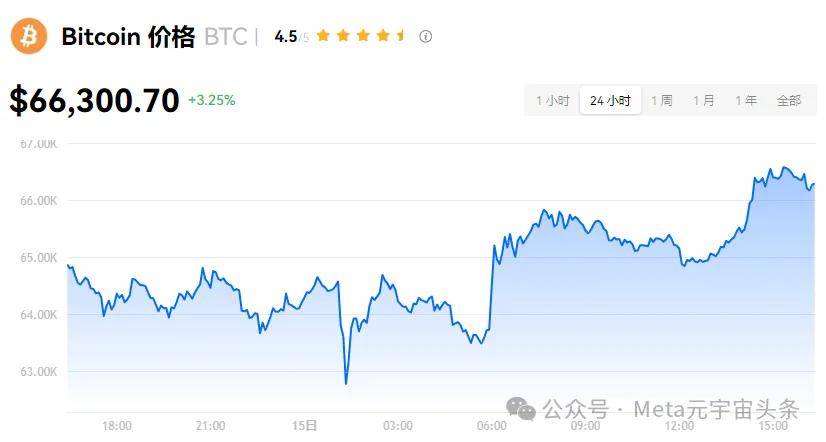Click the rating info icon
Viewport: 826px width, 442px height.
pyautogui.click(x=426, y=36)
